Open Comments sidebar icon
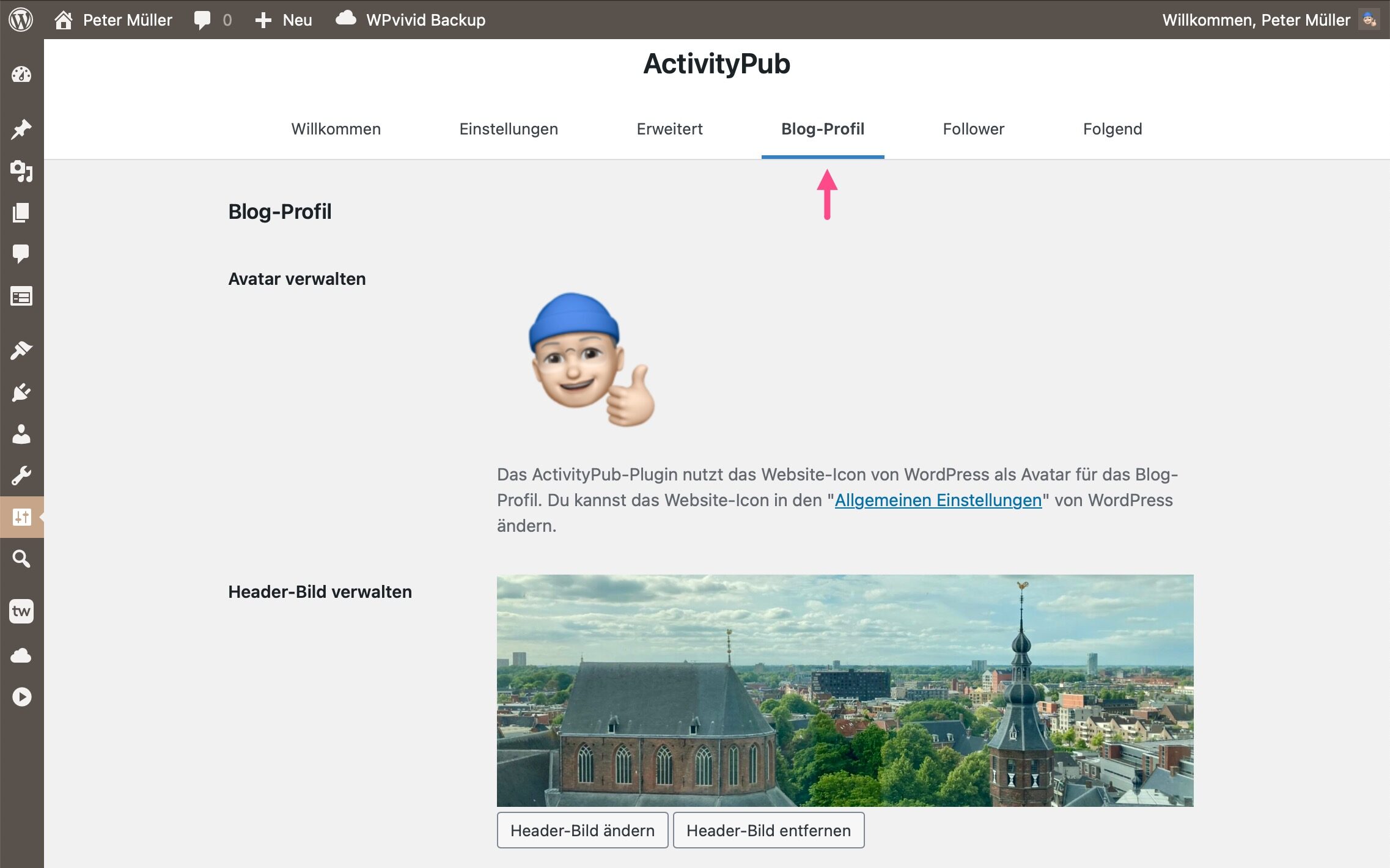The image size is (1390, 868). coord(21,253)
